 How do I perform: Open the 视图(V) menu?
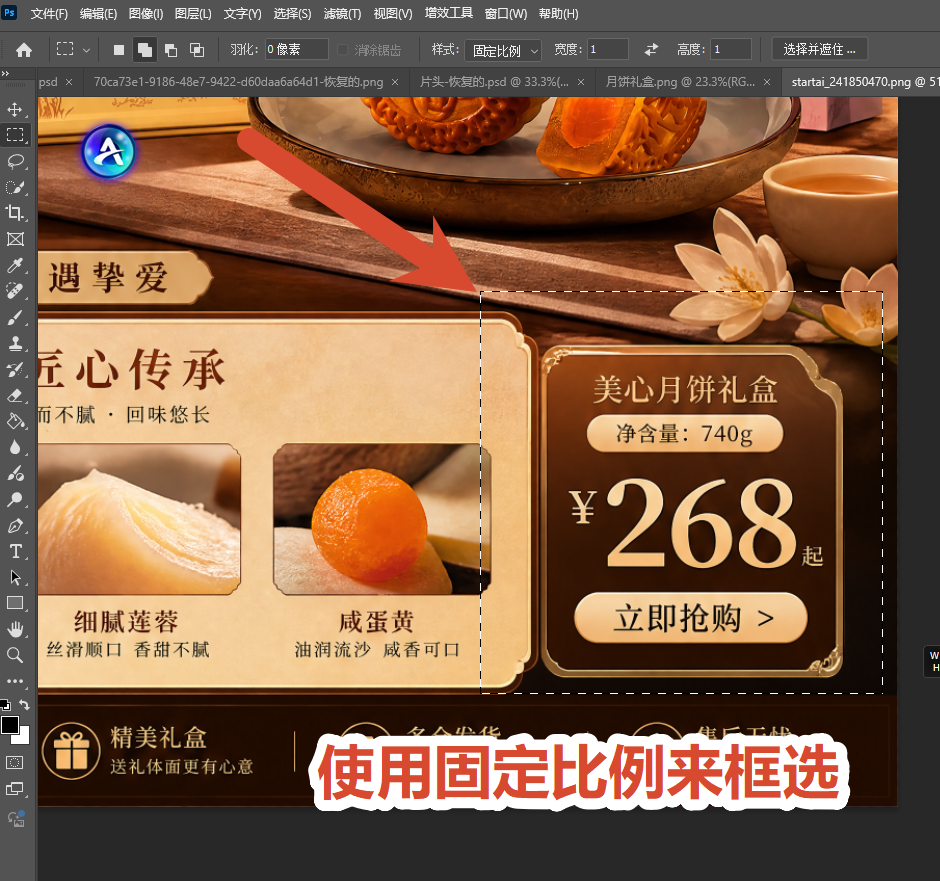tap(393, 13)
